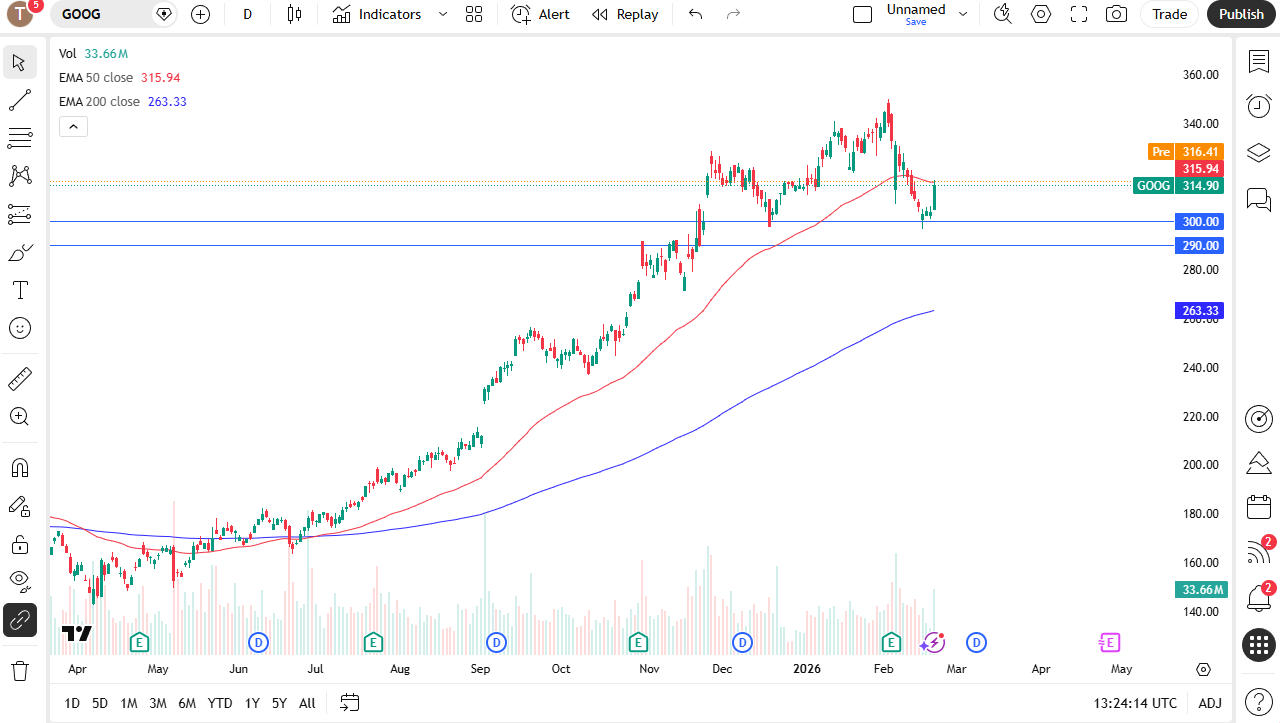Choose the zoom-in magnifier tool
This screenshot has width=1280, height=723.
20,417
